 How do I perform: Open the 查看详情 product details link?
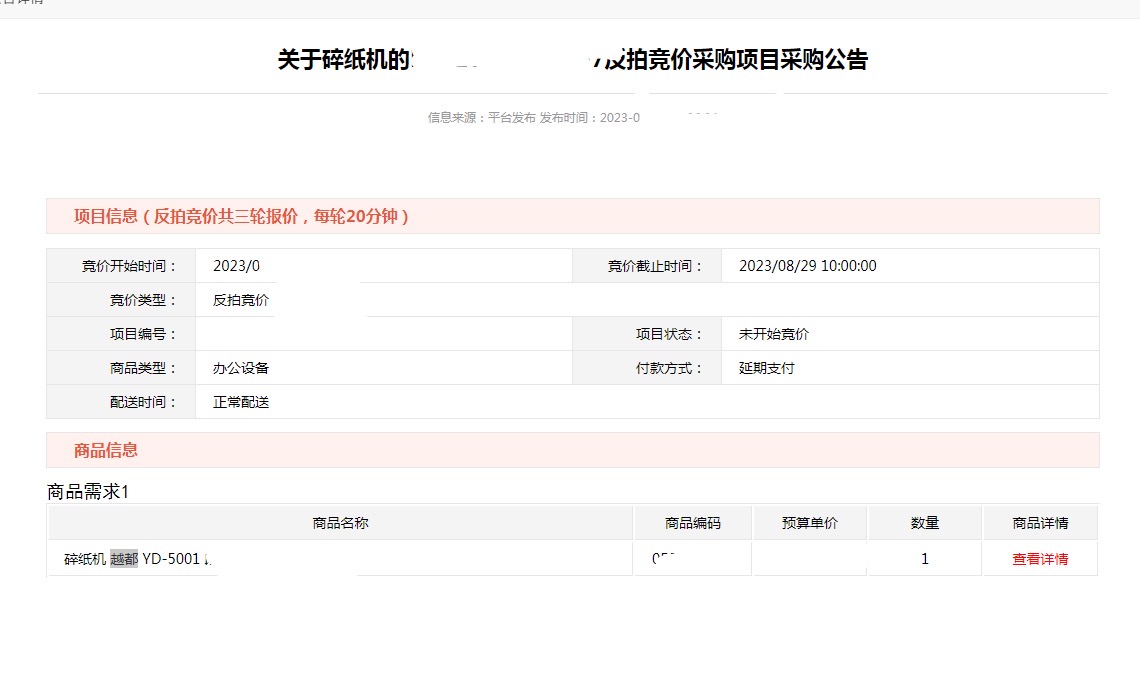click(x=1040, y=559)
